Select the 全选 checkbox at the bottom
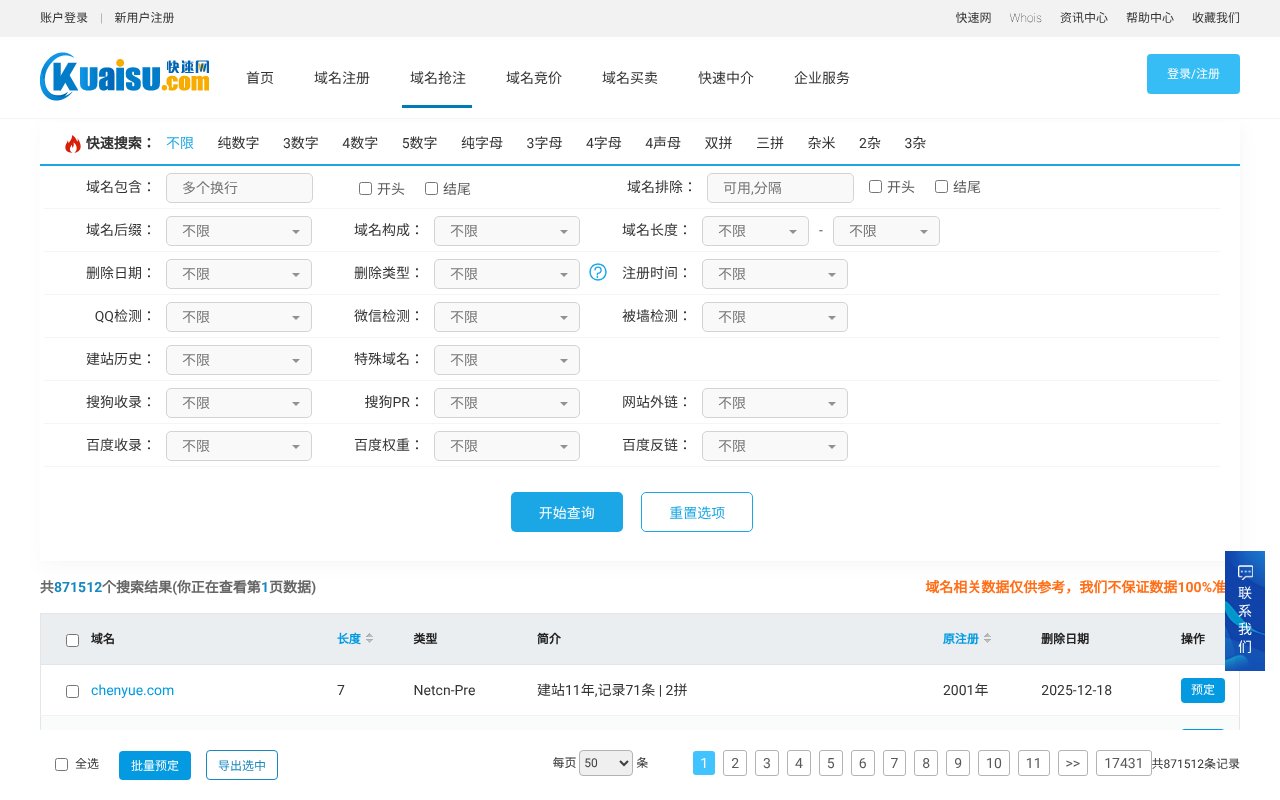The height and width of the screenshot is (800, 1280). 61,764
